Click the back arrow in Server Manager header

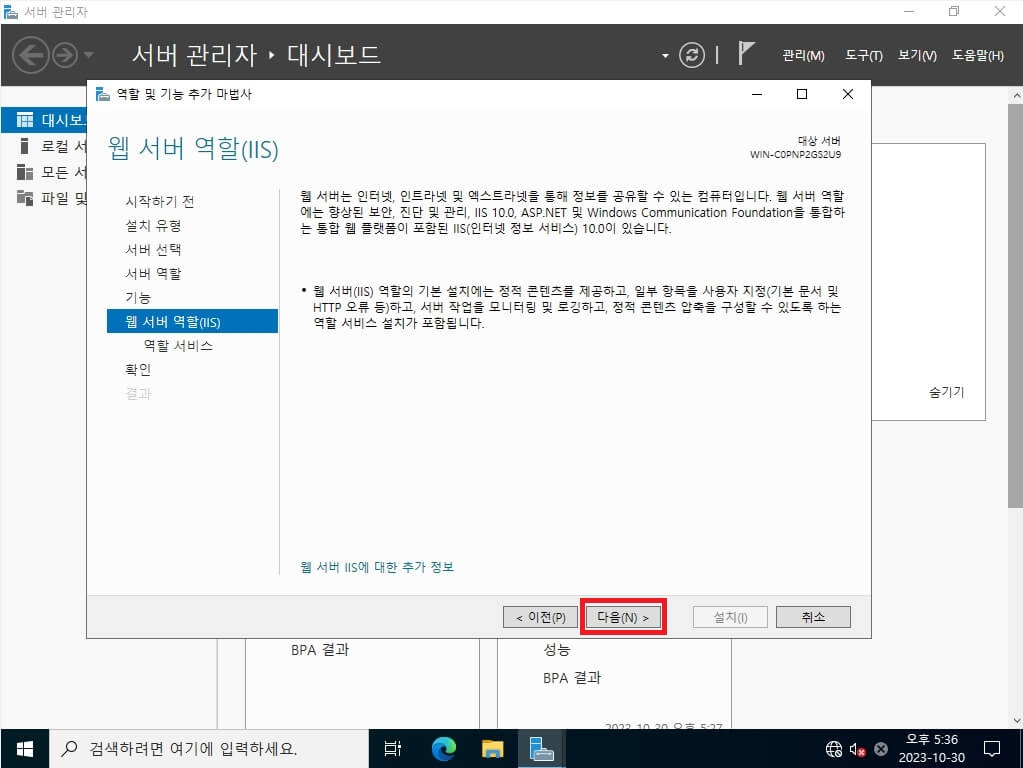31,55
